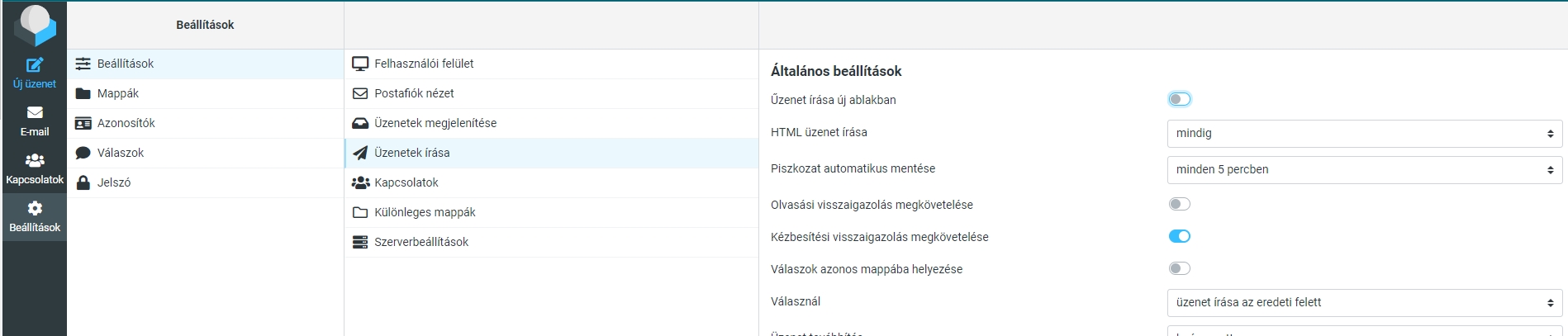Click the Válaszok speech bubble icon
This screenshot has height=336, width=1568.
pyautogui.click(x=83, y=153)
